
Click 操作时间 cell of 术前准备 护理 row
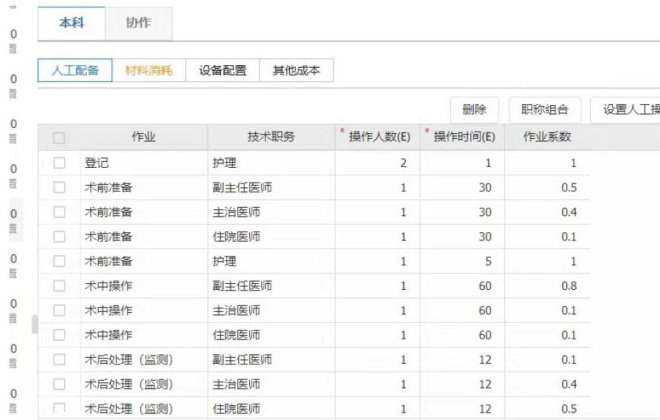(x=463, y=261)
